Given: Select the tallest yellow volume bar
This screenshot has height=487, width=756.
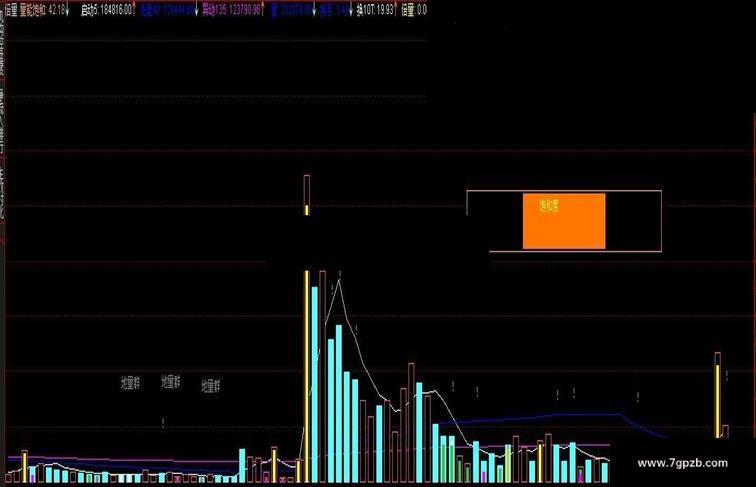Looking at the screenshot, I should coord(307,377).
